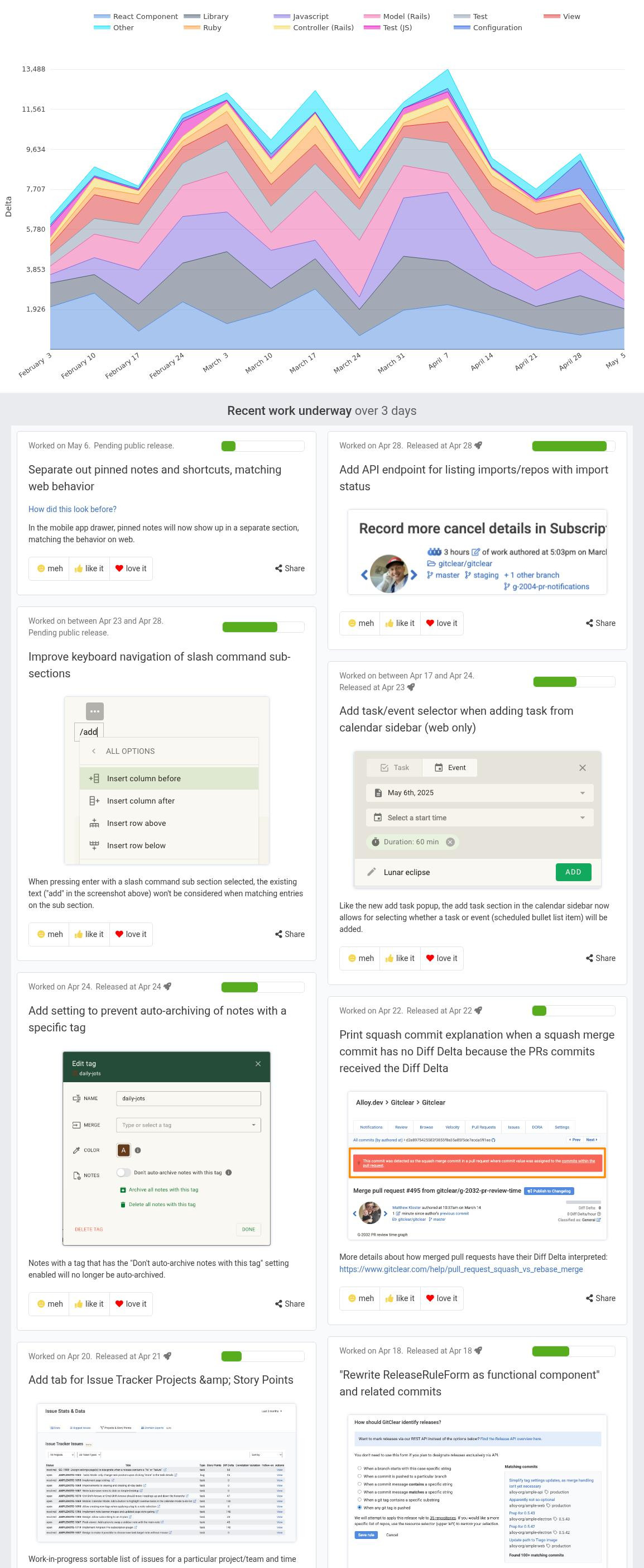Screen dimensions: 644x1568
Task: Open the Merge tag selection dropdown
Action: (253, 1125)
